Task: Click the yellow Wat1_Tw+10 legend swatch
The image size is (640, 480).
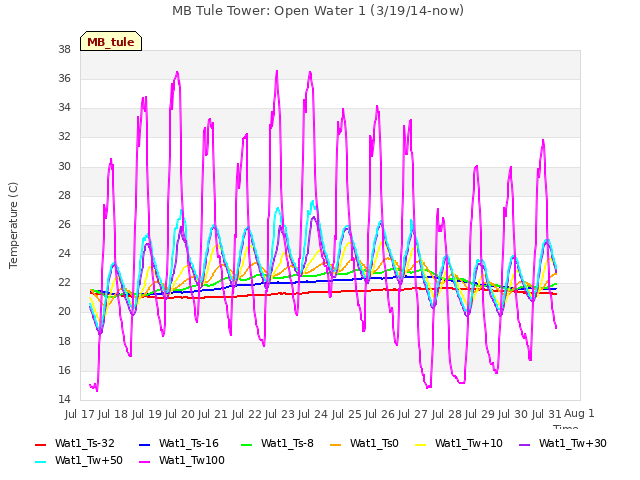Action: pyautogui.click(x=420, y=444)
